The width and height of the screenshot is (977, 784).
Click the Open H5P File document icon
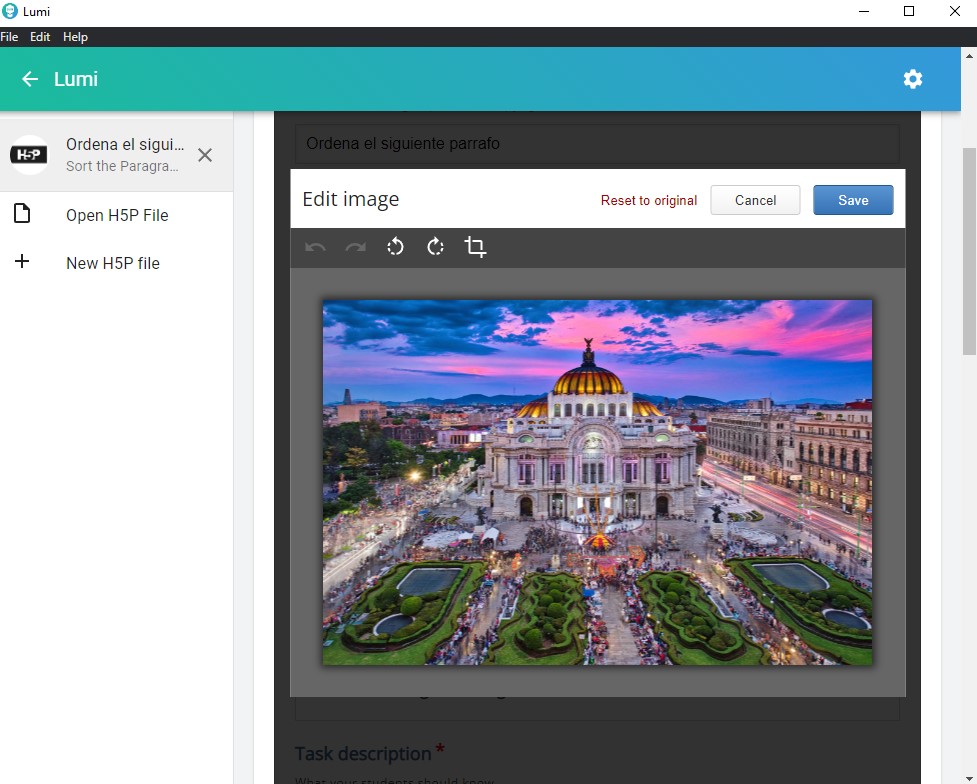click(22, 214)
